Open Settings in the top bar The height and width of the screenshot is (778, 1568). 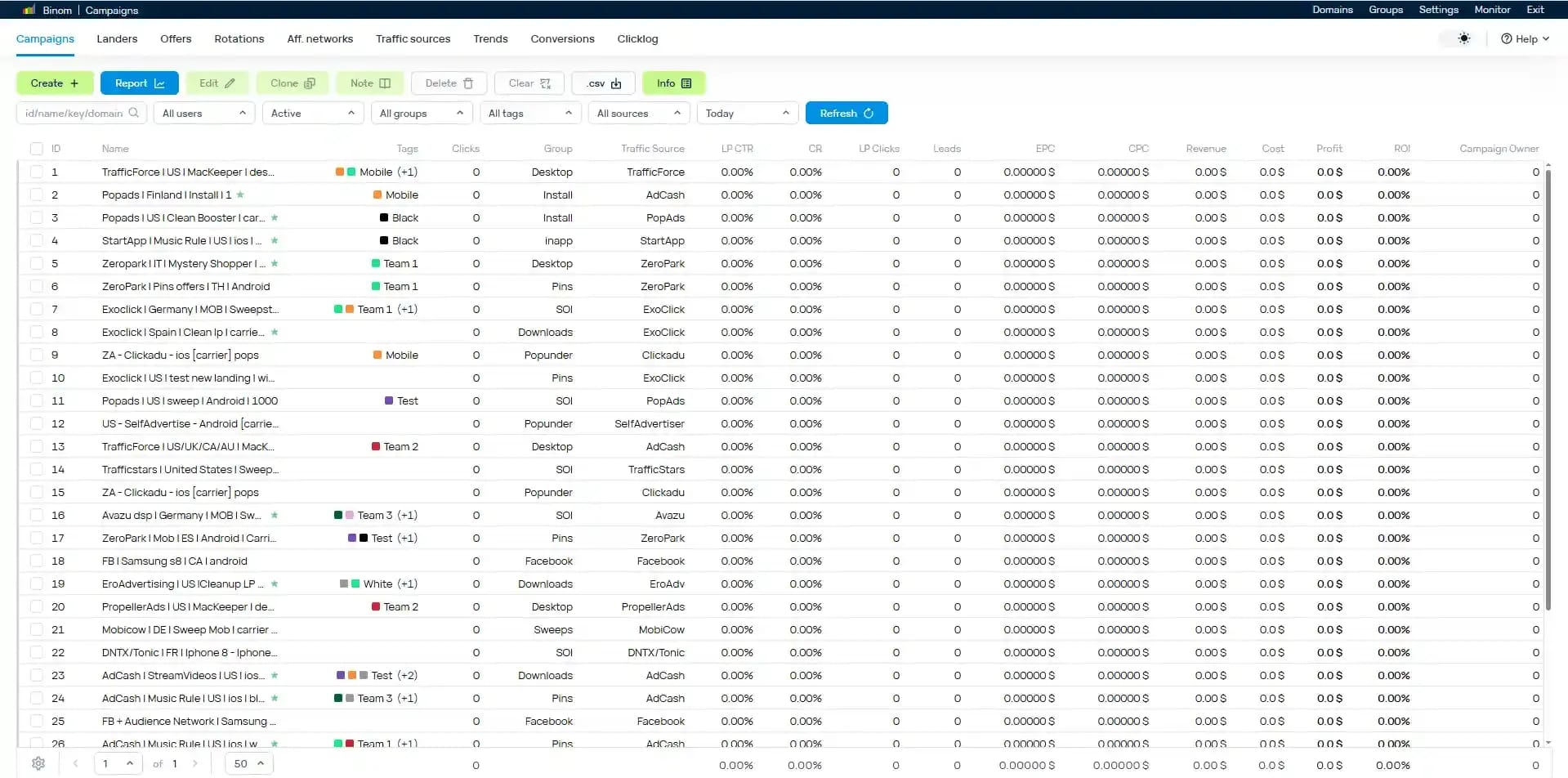[x=1438, y=10]
